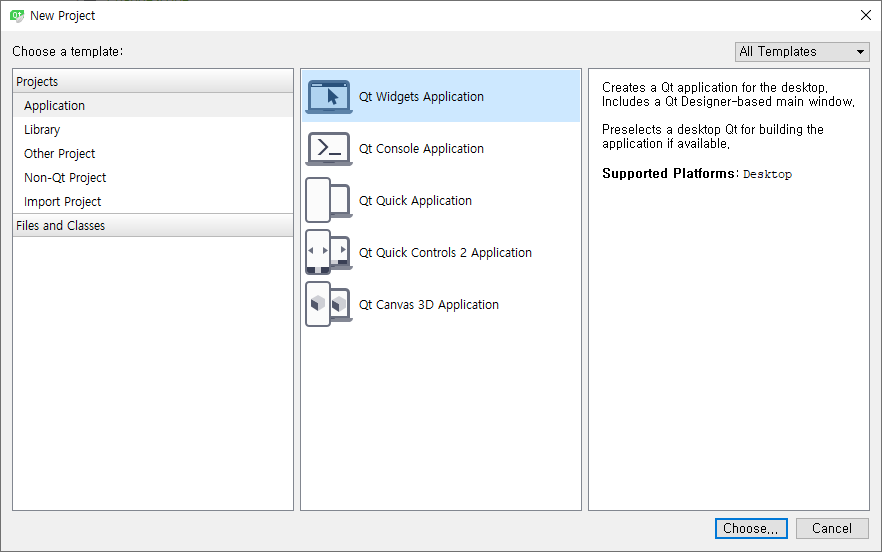Click the Supported Platforms description text
The width and height of the screenshot is (882, 552).
coord(696,174)
